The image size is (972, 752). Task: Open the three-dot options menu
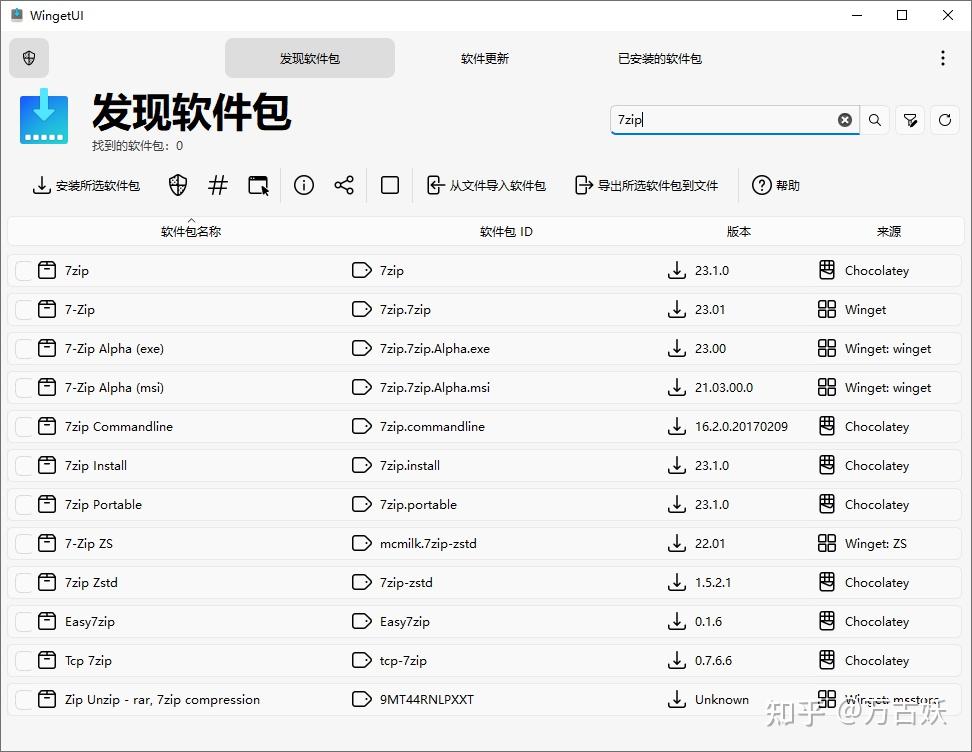942,58
